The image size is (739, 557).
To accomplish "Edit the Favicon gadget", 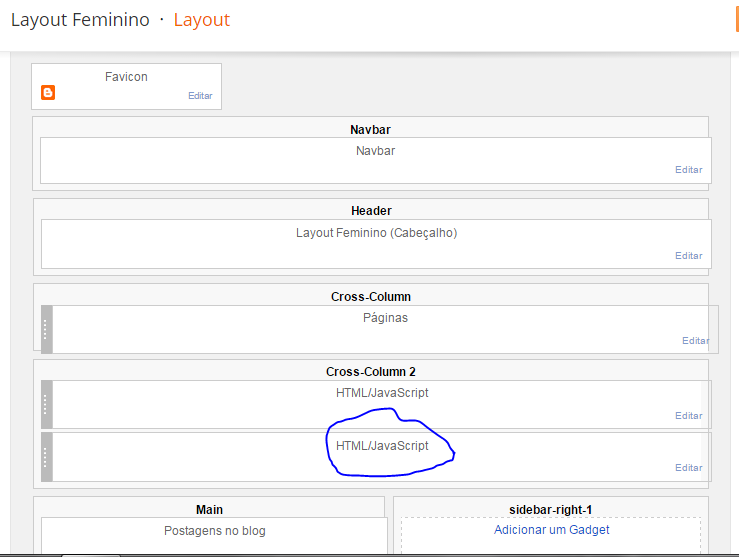I will tap(200, 96).
